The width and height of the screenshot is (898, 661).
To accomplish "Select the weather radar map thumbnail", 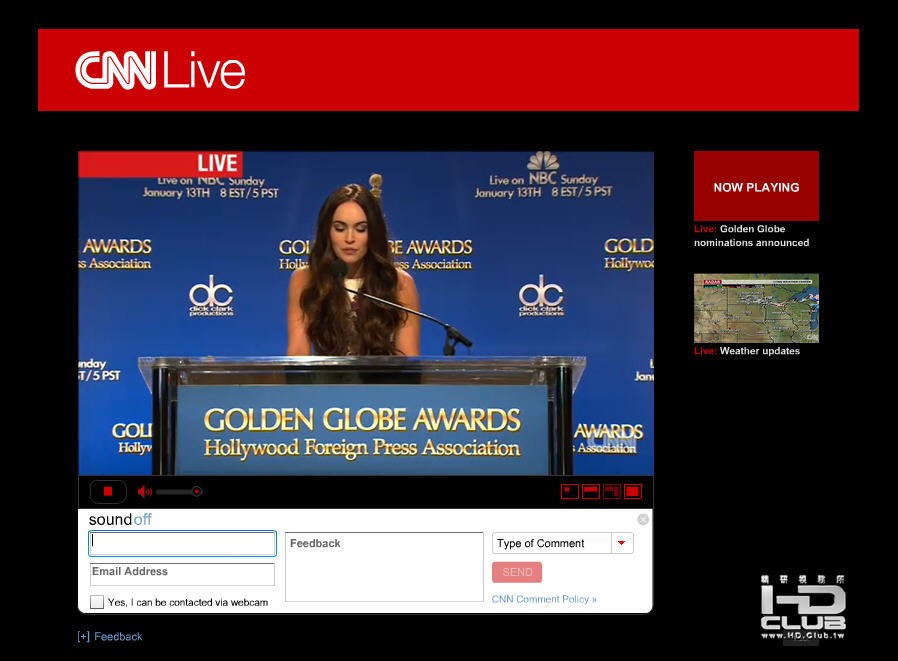I will (756, 308).
